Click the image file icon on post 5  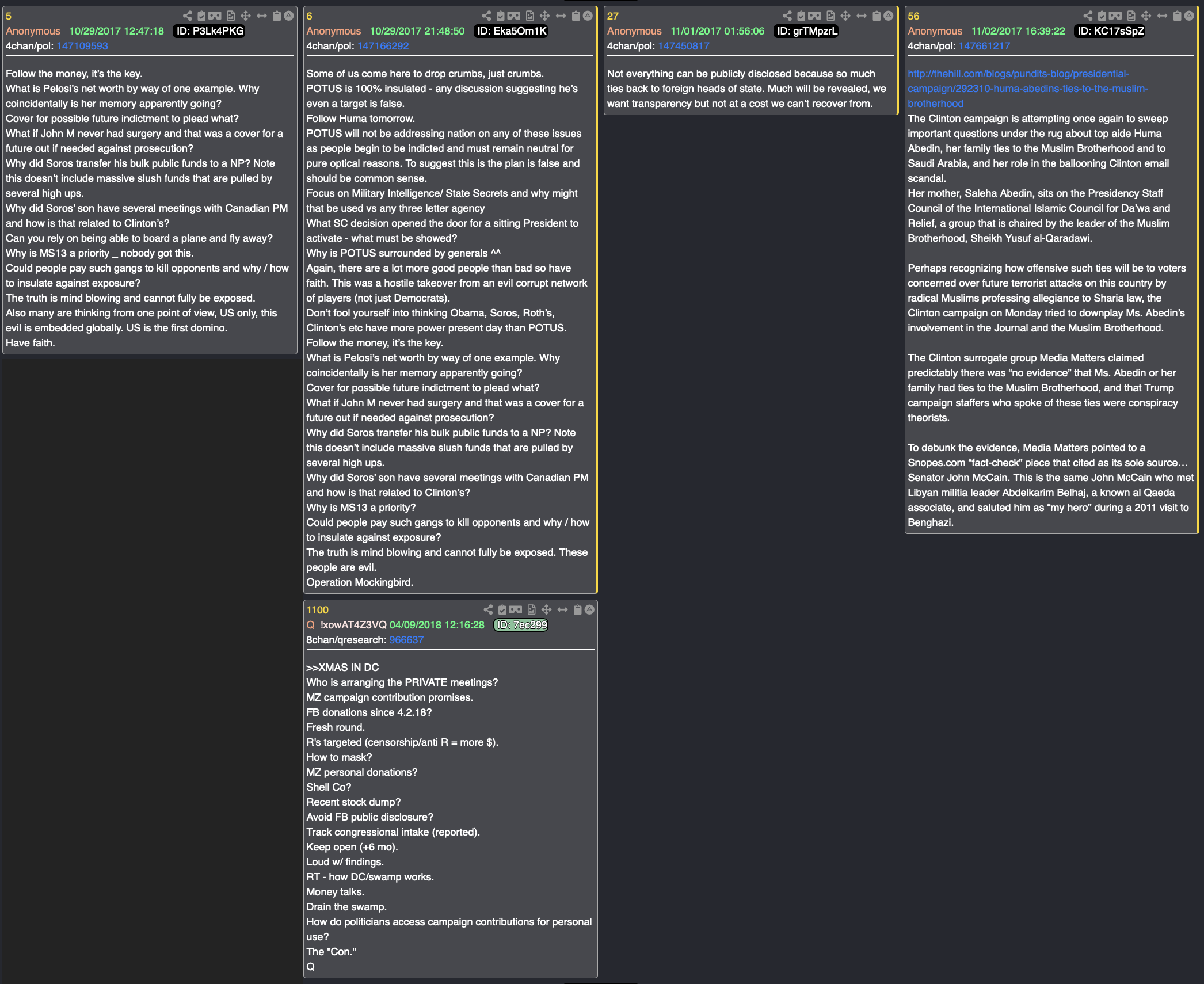pos(231,16)
